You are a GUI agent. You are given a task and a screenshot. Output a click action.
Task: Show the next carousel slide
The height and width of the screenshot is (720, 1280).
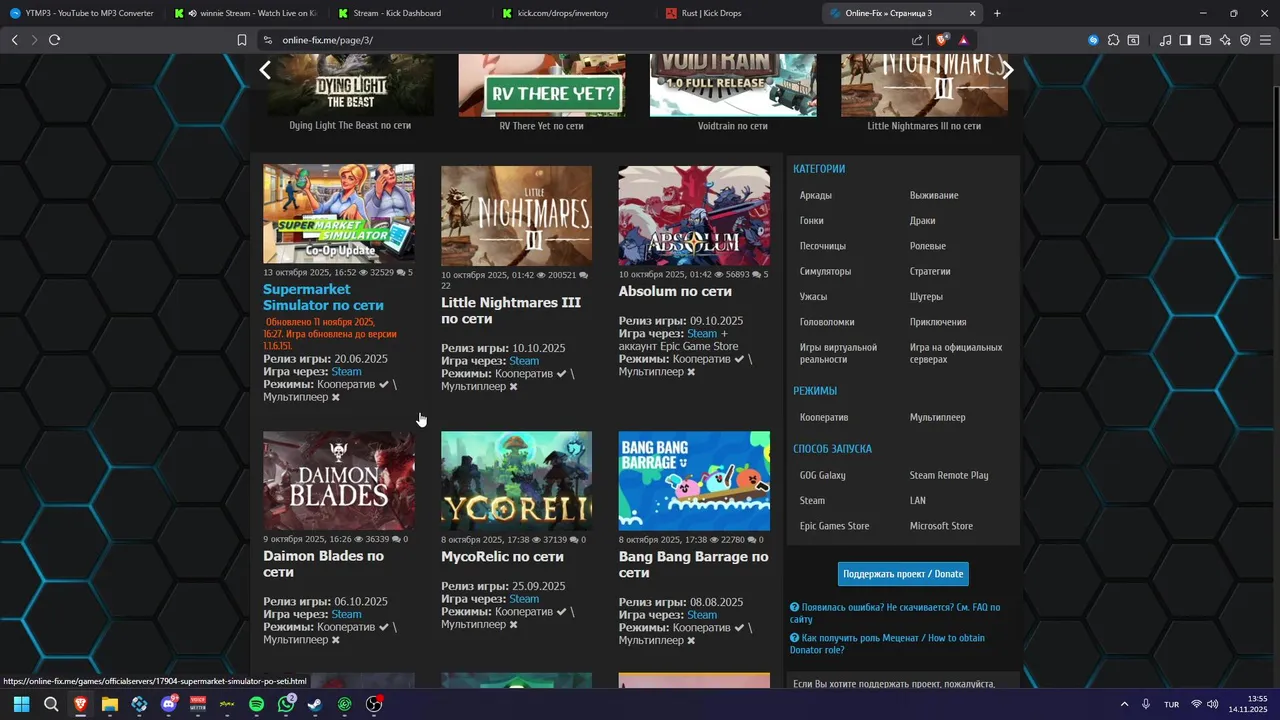tap(1008, 69)
